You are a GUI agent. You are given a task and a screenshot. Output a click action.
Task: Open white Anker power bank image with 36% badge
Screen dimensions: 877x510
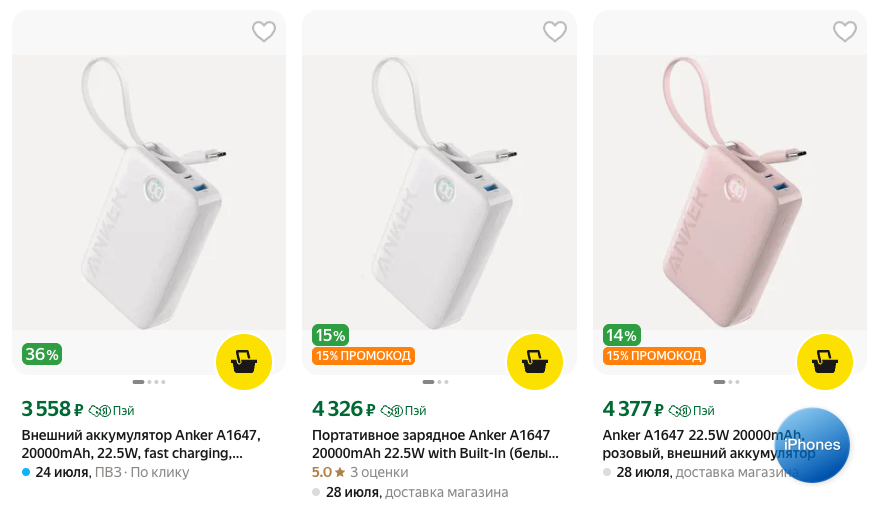point(149,190)
